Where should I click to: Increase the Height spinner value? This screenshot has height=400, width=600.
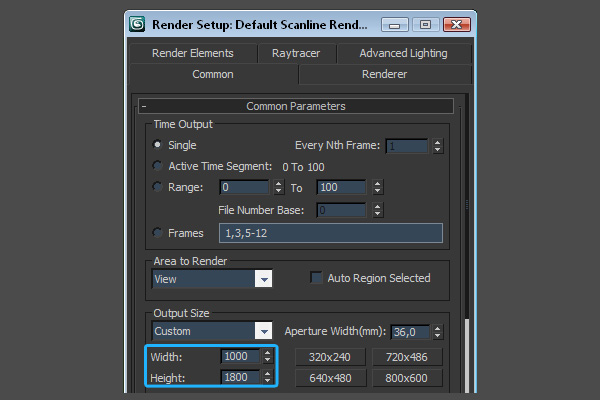pos(268,373)
